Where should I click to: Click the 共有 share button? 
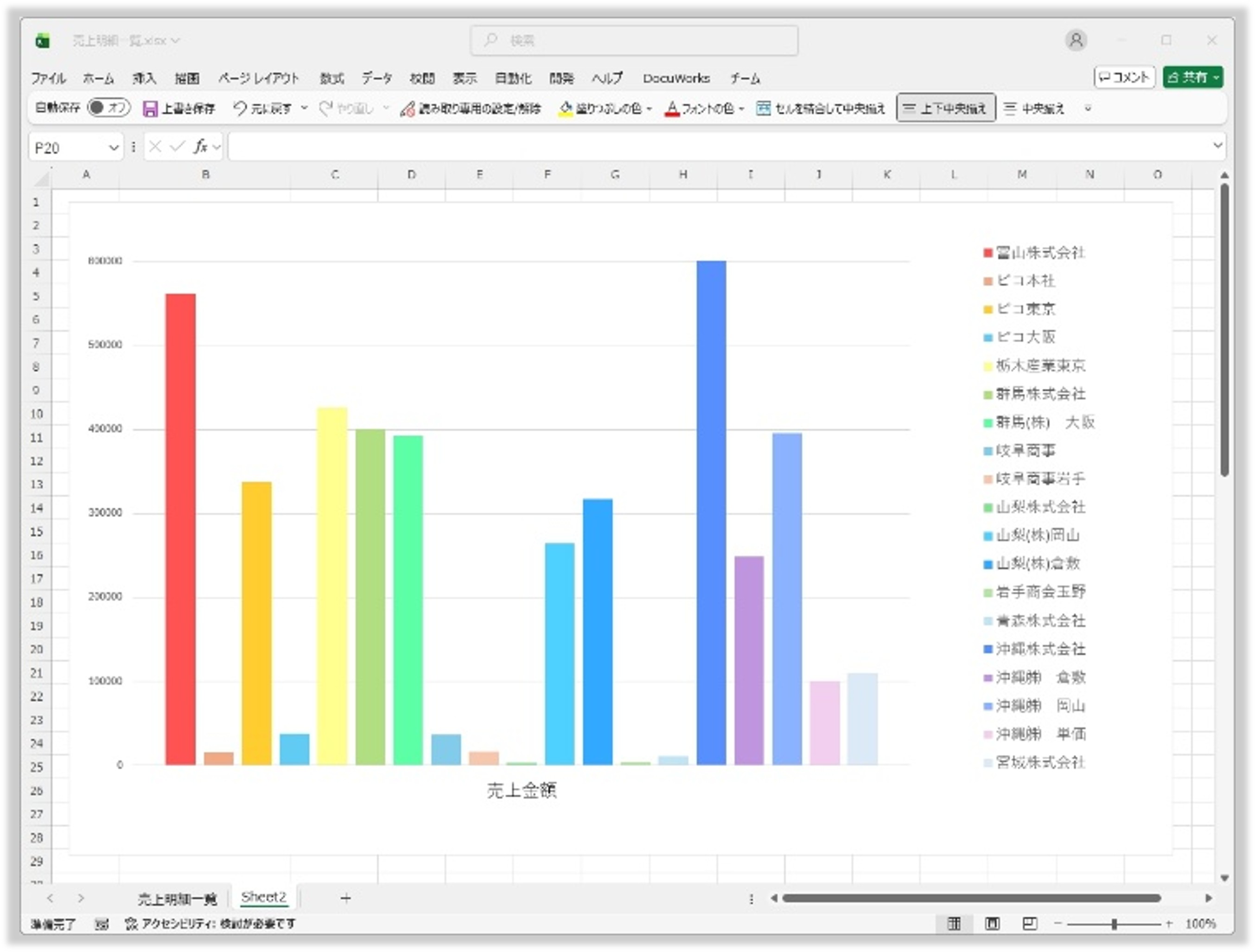(x=1192, y=77)
